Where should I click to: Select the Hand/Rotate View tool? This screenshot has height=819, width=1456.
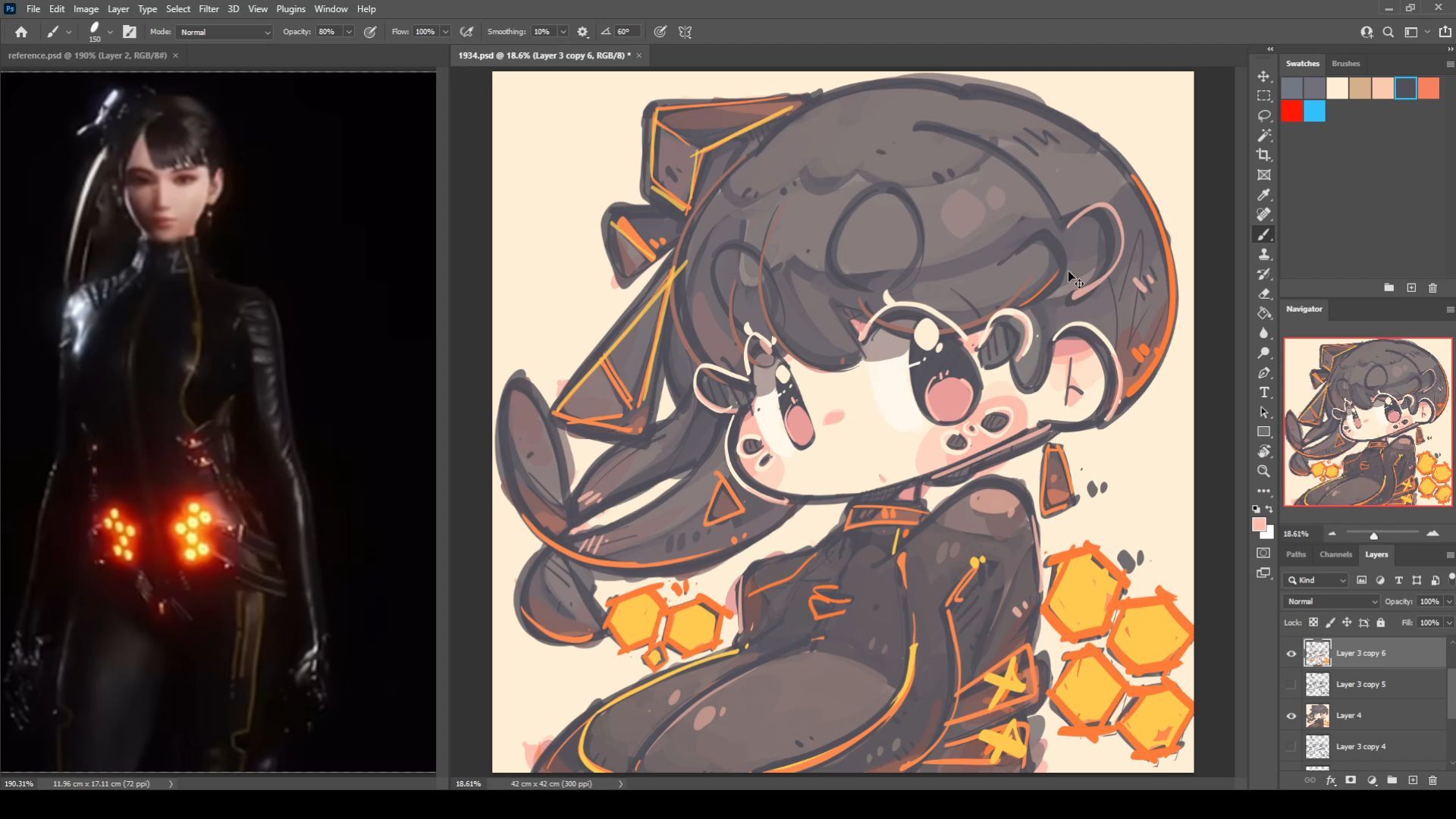[x=1263, y=452]
